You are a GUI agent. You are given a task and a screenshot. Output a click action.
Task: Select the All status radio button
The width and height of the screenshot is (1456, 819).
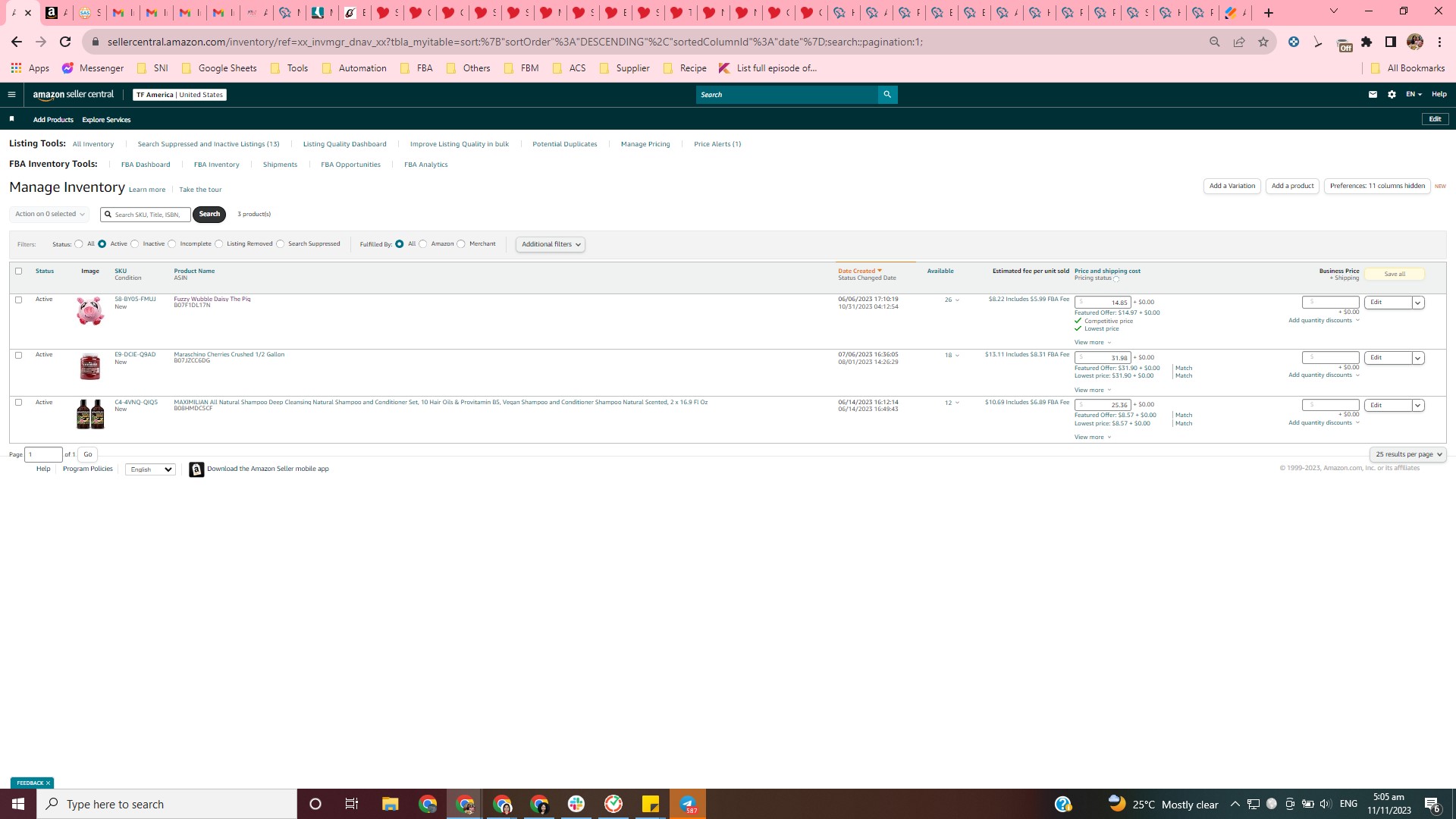pos(79,244)
